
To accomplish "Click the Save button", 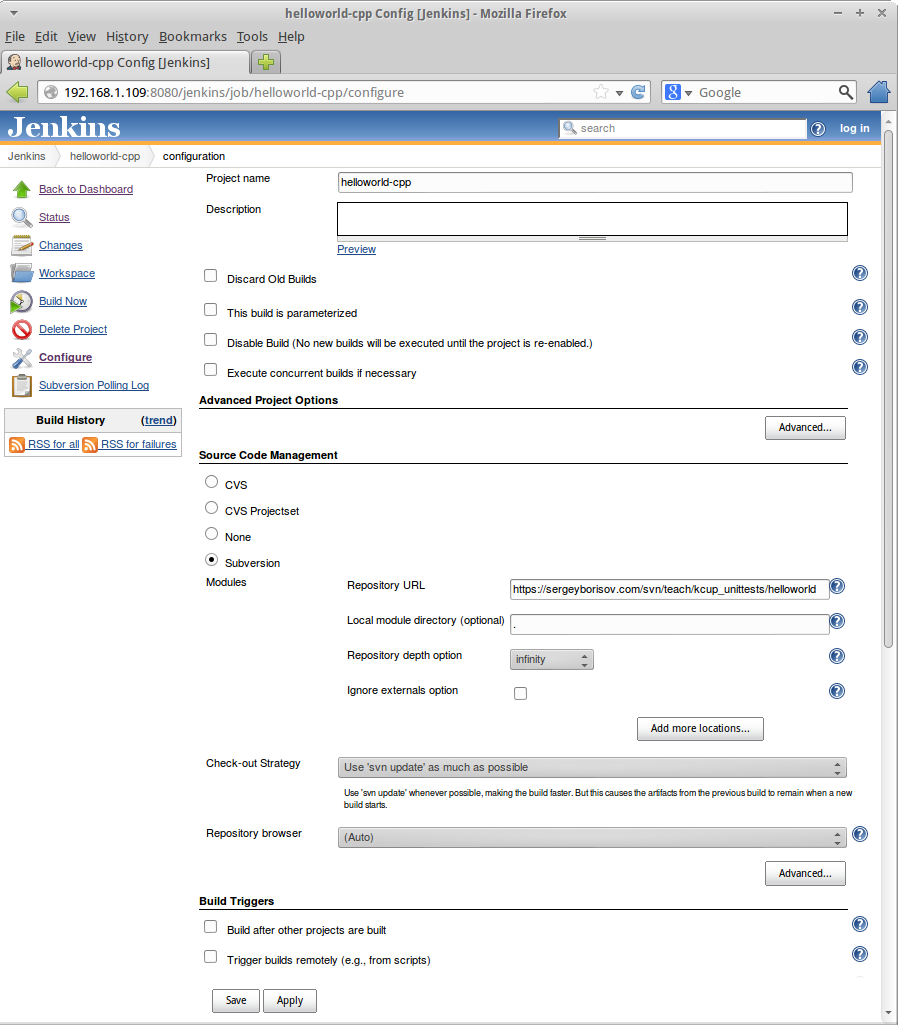I will pos(236,1001).
